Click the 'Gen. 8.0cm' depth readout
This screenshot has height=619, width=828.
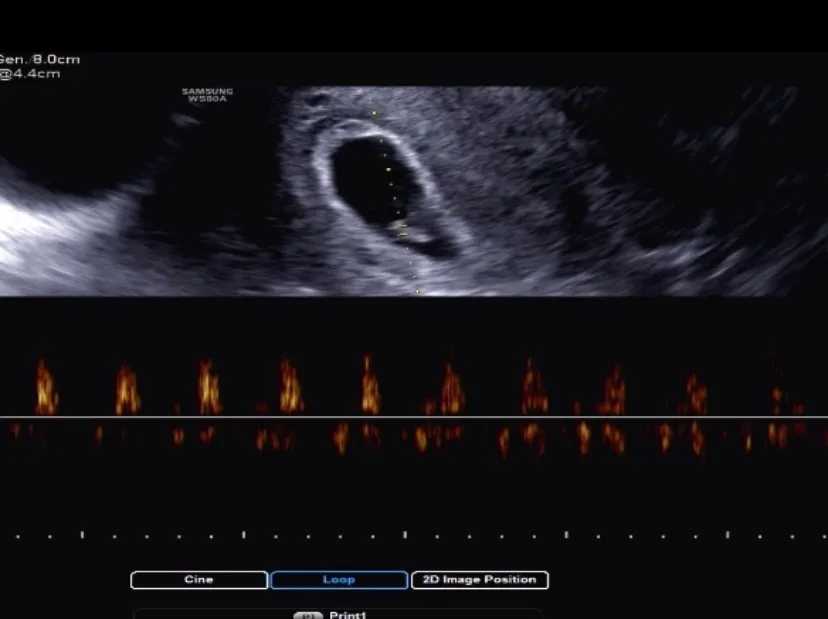40,59
